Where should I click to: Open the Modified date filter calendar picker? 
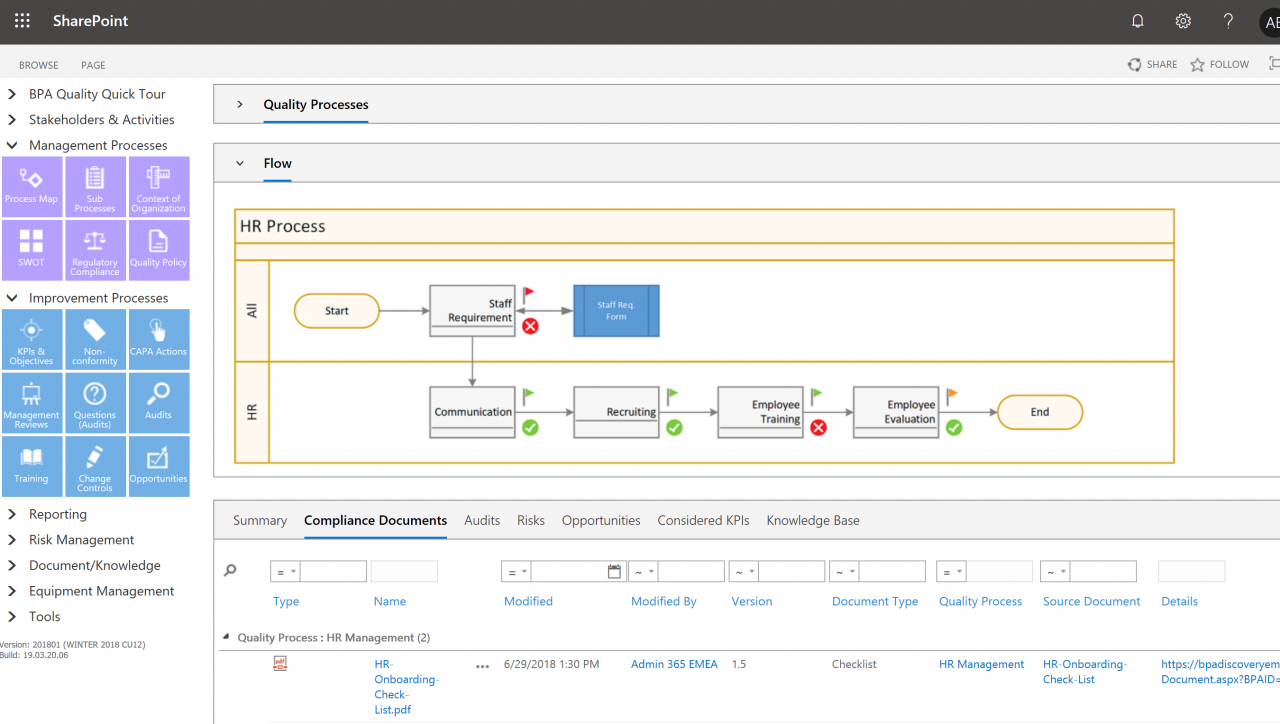616,571
